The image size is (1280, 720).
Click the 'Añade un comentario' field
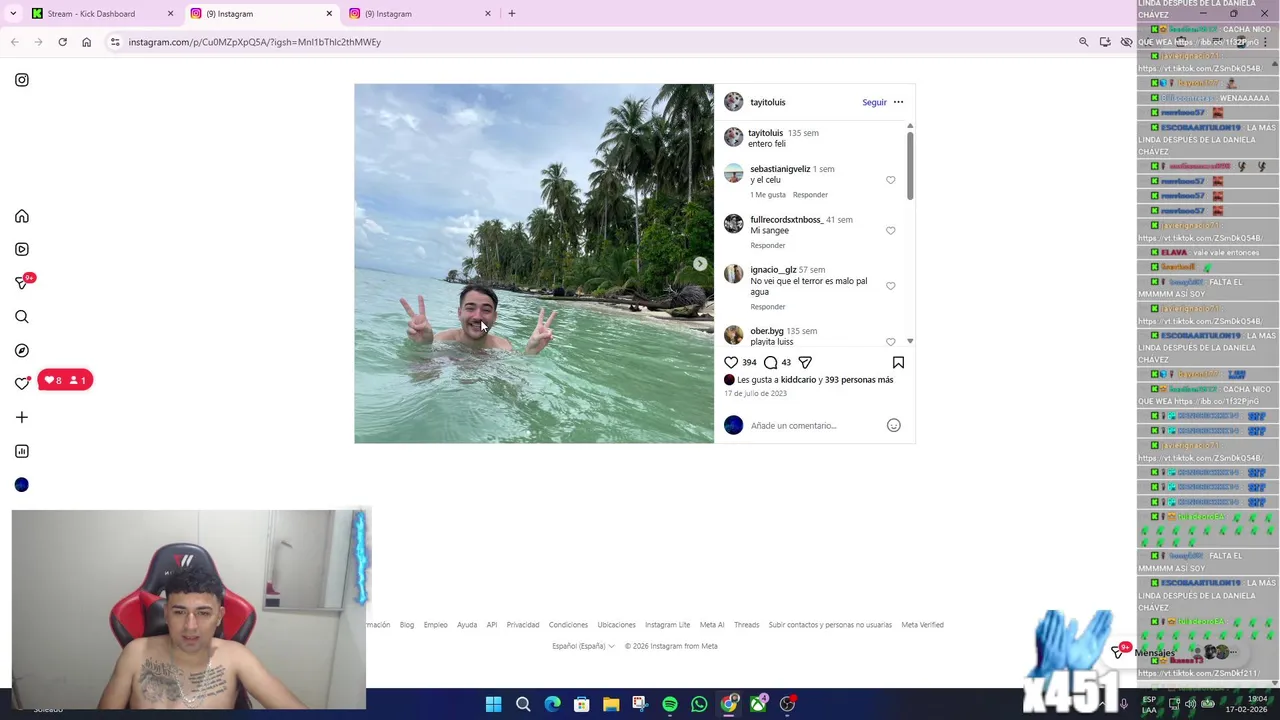(x=814, y=426)
